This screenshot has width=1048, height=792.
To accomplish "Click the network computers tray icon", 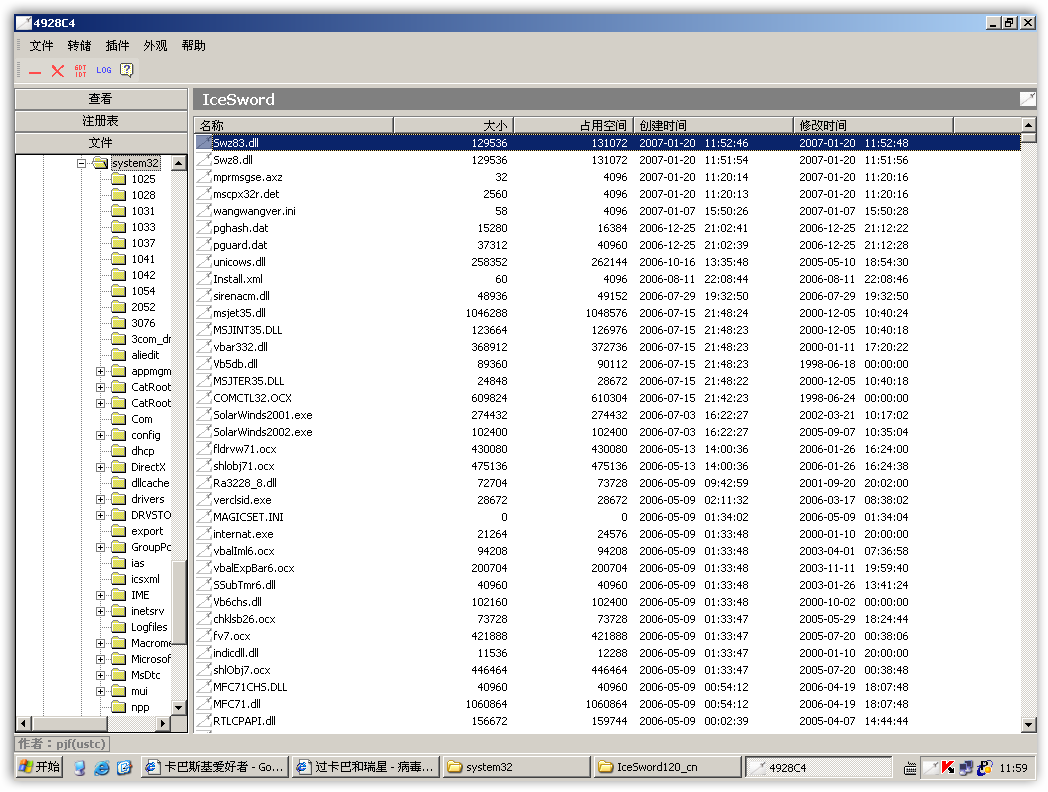I will coord(966,768).
